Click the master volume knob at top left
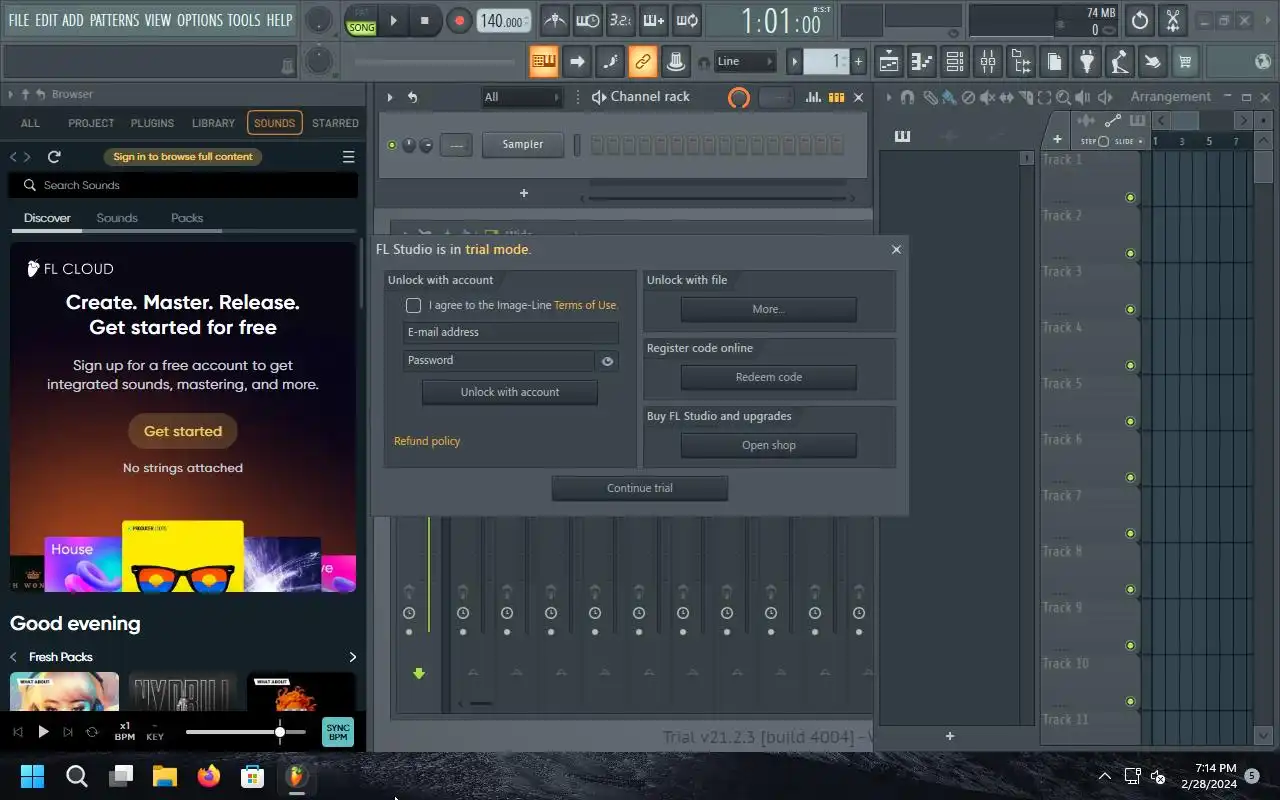 pos(318,20)
